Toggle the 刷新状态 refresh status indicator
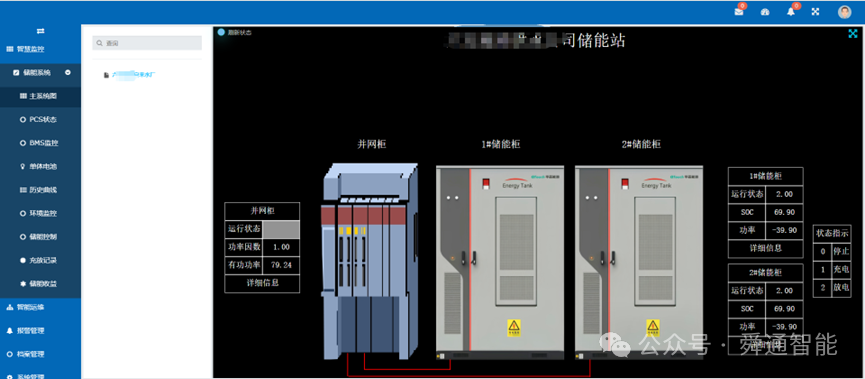 click(x=235, y=33)
